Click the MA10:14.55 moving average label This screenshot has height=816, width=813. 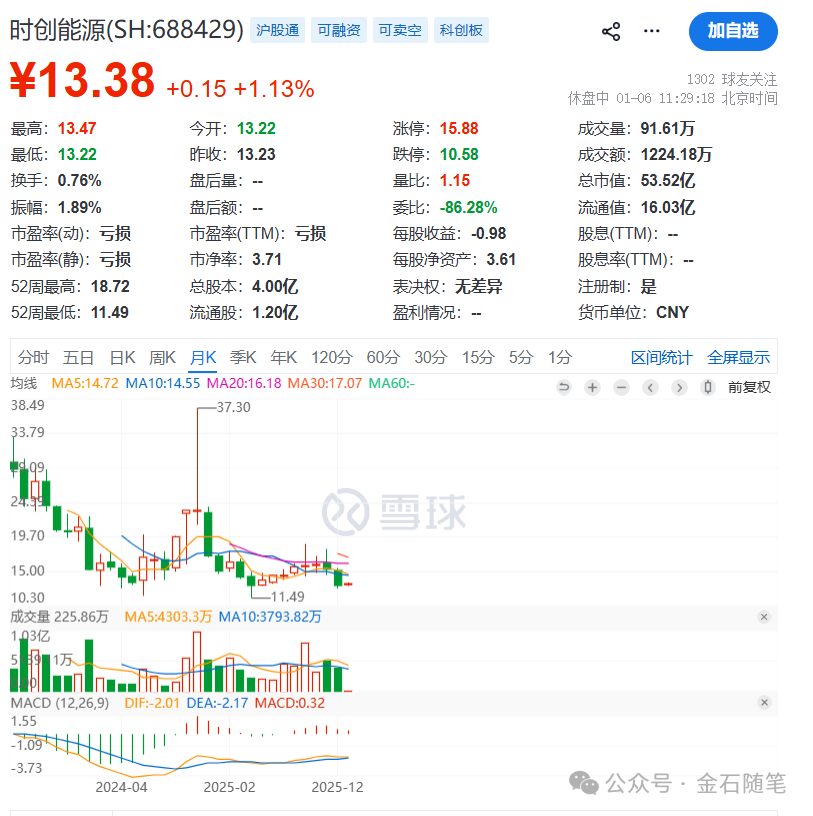click(x=163, y=384)
